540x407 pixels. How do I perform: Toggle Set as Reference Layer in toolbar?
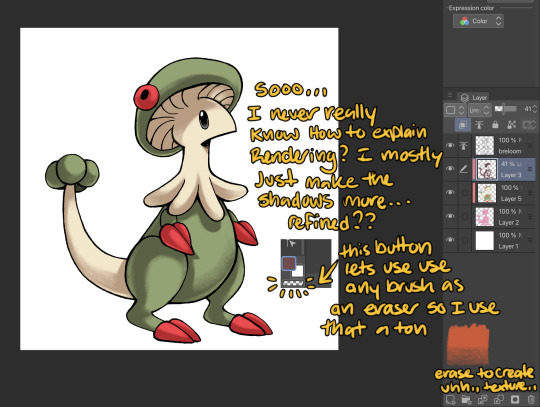(x=479, y=124)
